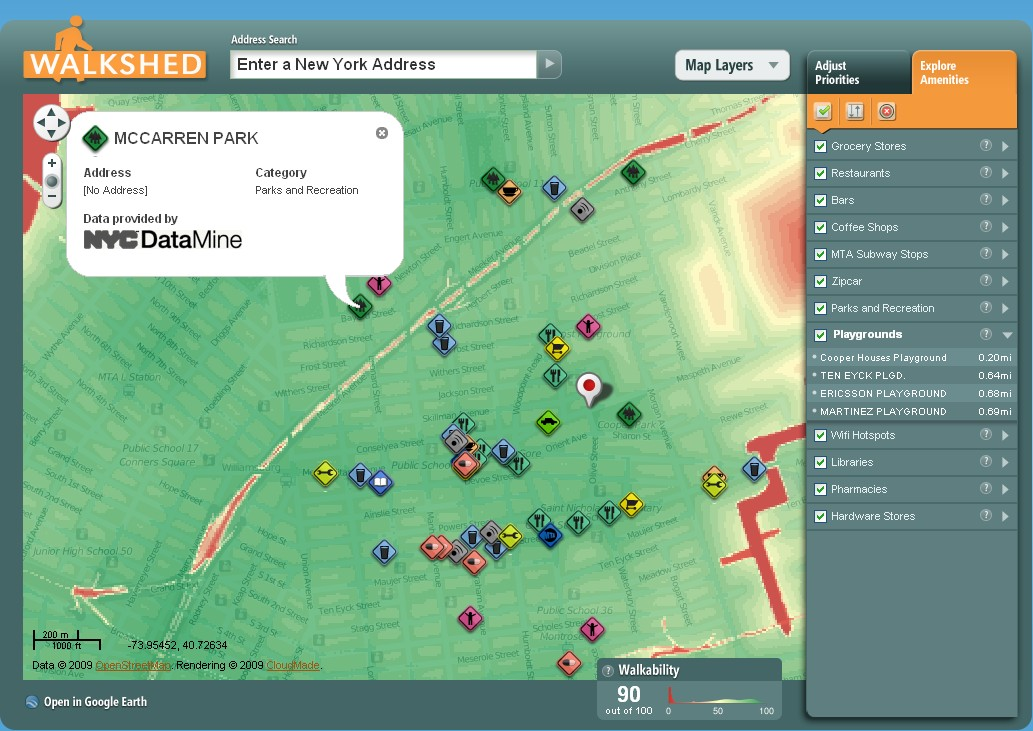
Task: Choose MARTINEZ PLAYGROUND from the list
Action: [912, 411]
